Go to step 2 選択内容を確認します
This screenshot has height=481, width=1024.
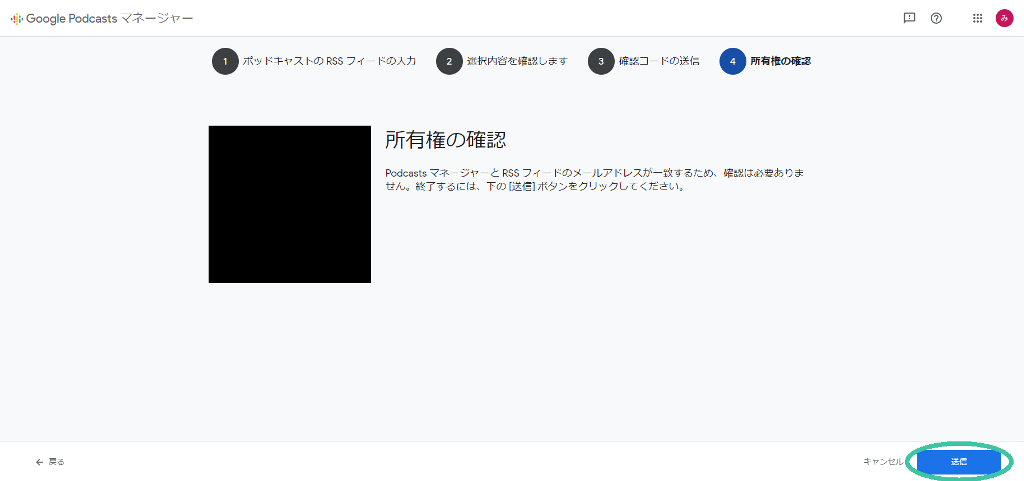(x=502, y=61)
